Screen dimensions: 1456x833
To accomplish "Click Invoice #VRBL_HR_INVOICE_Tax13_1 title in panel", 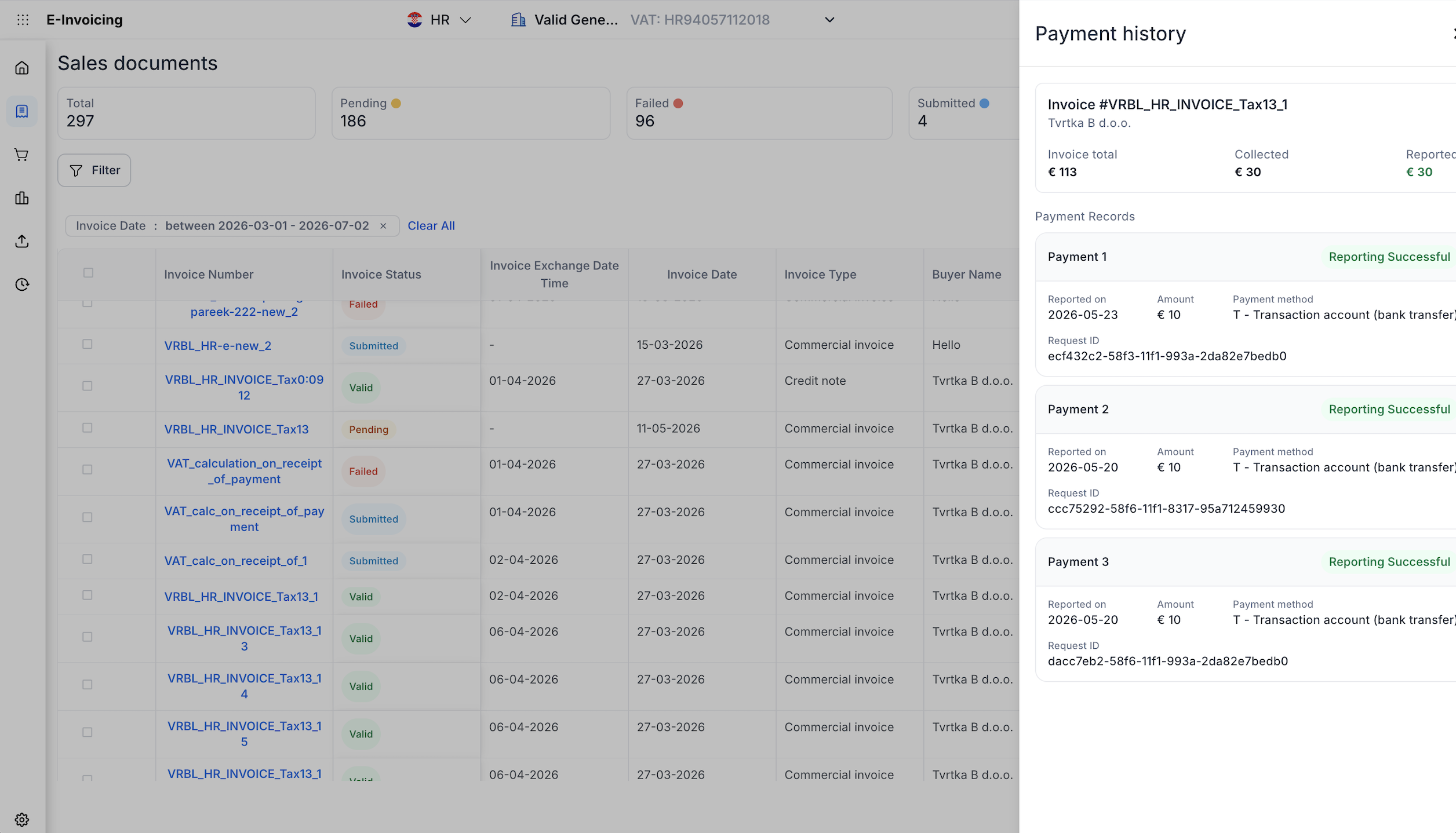I will [x=1167, y=104].
